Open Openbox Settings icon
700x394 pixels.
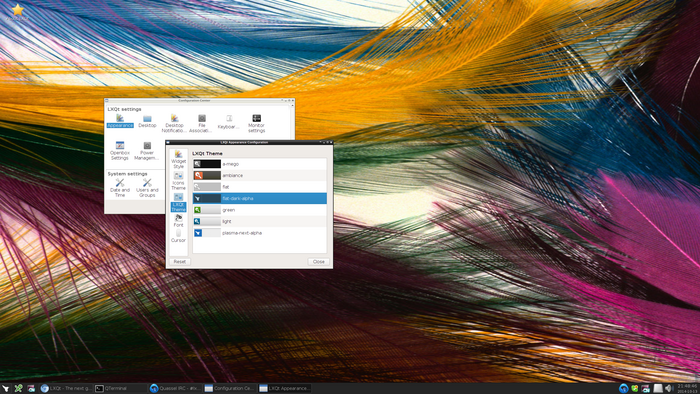pos(120,151)
